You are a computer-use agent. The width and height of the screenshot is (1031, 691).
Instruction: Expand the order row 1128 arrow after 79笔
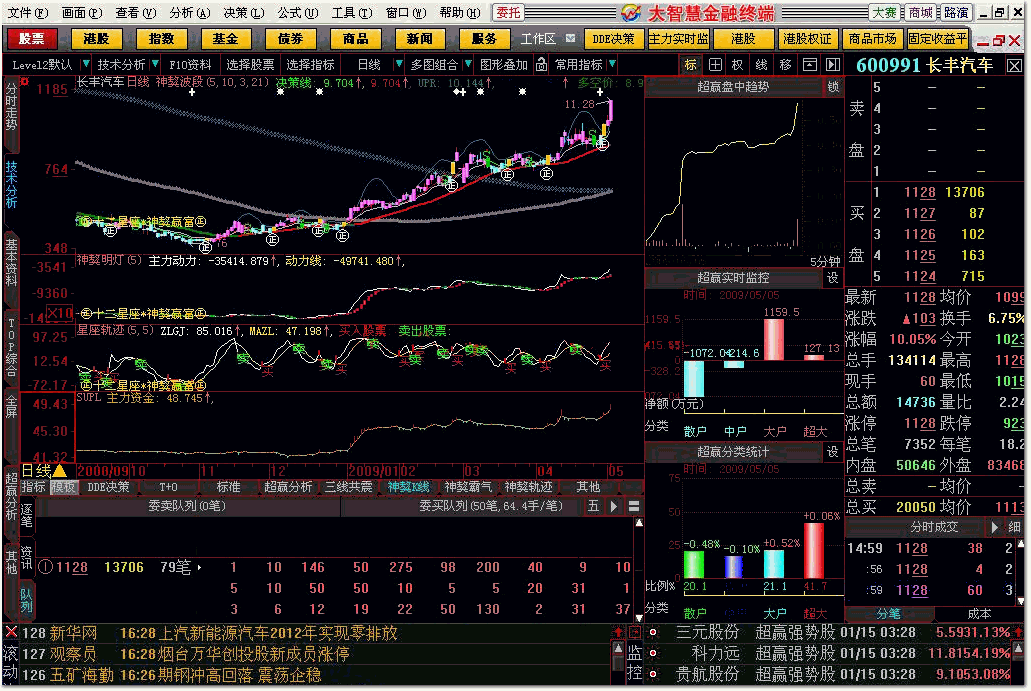pyautogui.click(x=199, y=567)
